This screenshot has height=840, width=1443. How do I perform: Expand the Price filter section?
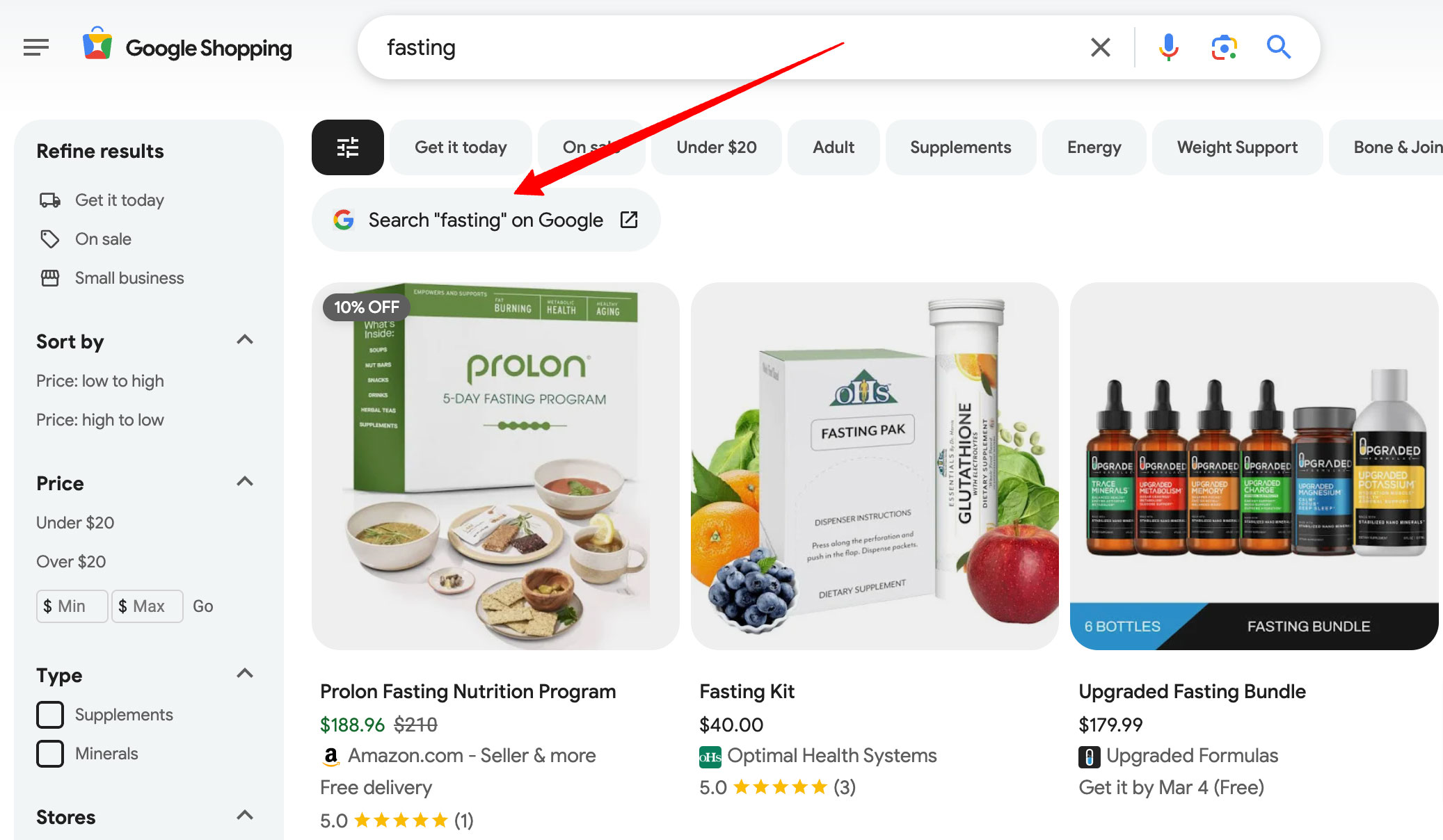[248, 483]
